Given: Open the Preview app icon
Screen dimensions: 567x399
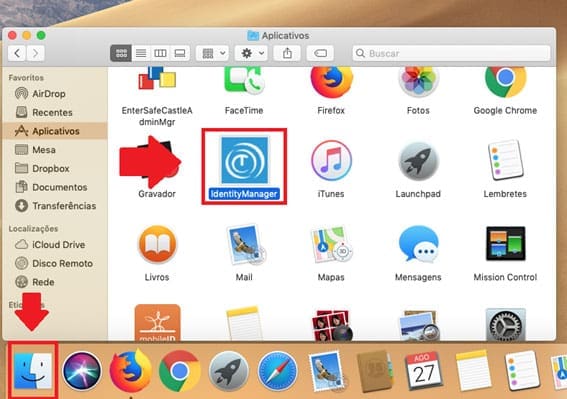Looking at the screenshot, I should click(x=418, y=325).
